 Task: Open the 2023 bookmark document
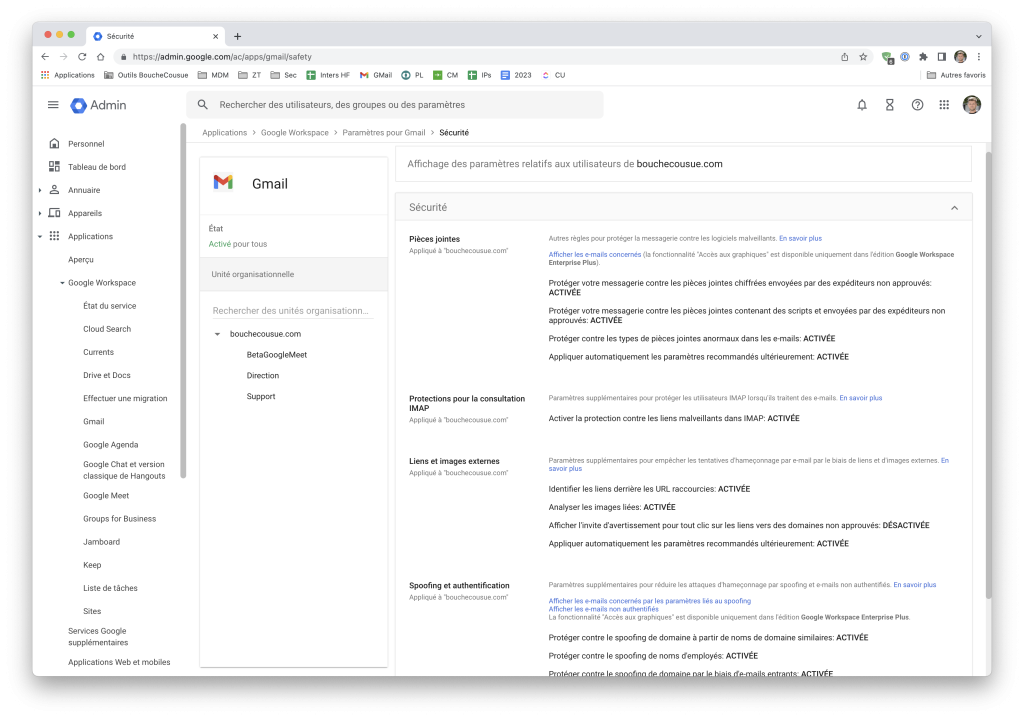[x=516, y=75]
